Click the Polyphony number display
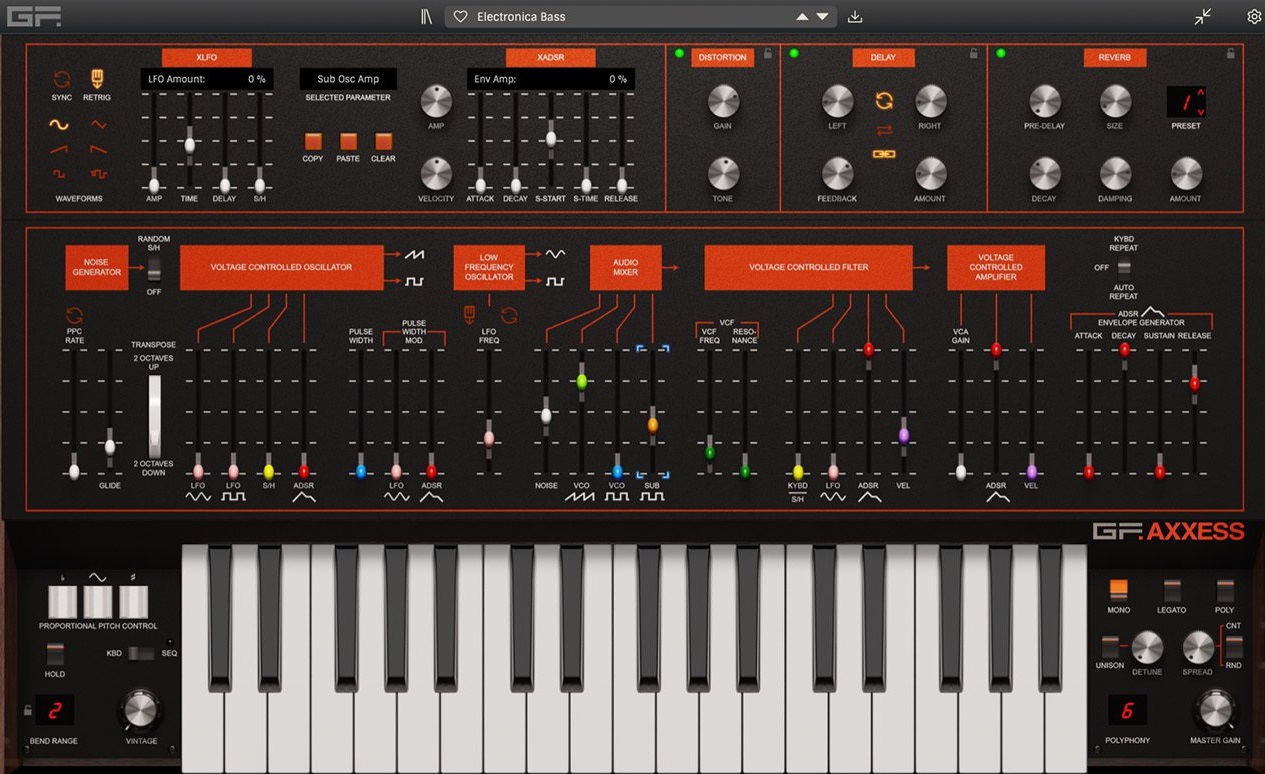 click(x=1127, y=711)
